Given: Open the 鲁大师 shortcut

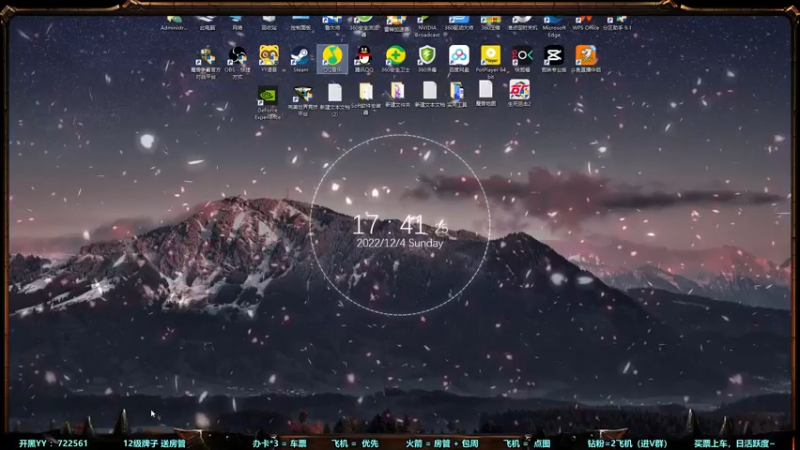Looking at the screenshot, I should tap(332, 23).
